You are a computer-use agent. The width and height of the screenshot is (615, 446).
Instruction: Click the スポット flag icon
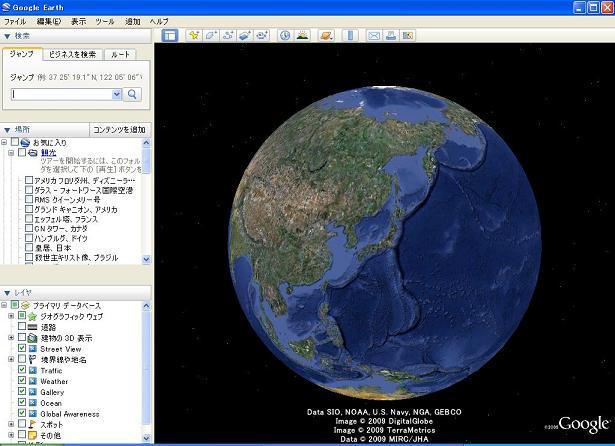[33, 424]
